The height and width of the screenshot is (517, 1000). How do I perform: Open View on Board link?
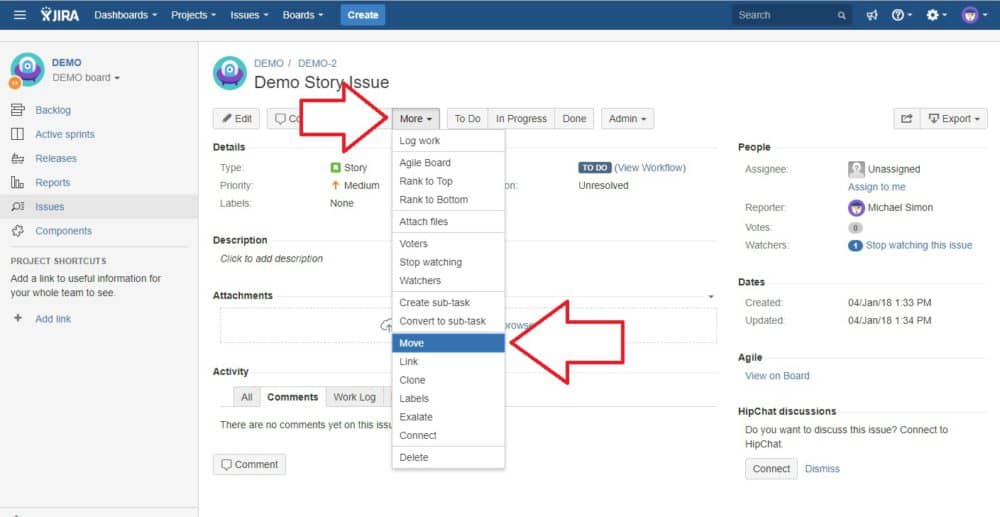tap(777, 376)
